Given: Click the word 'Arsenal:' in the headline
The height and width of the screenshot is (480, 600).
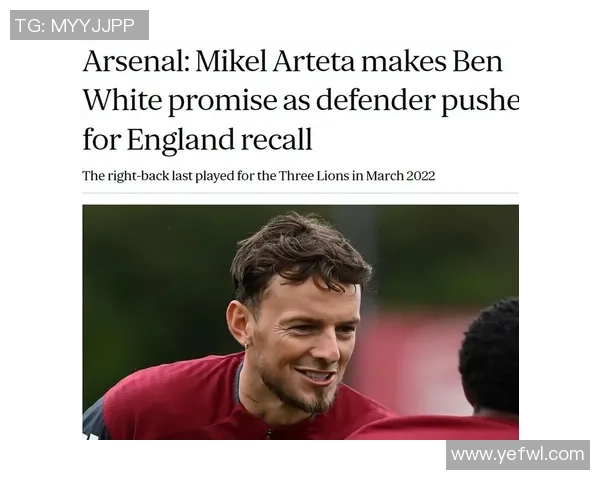Looking at the screenshot, I should [133, 62].
